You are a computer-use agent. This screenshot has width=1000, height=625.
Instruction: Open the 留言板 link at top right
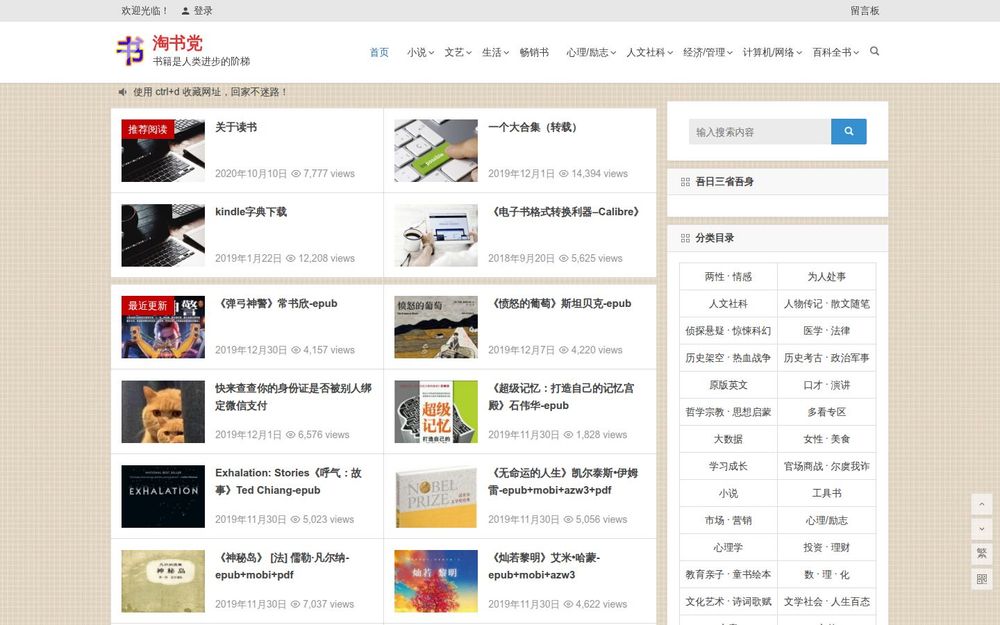865,11
